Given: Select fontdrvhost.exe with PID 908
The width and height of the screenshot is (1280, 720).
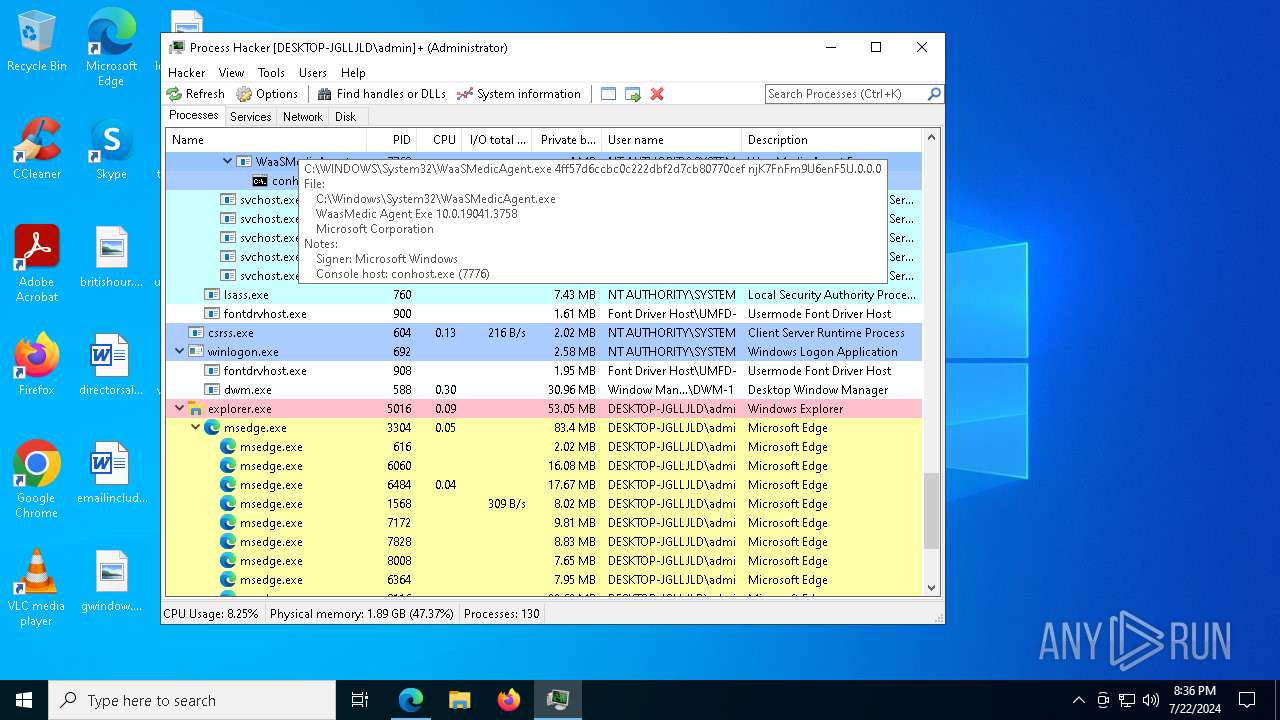Looking at the screenshot, I should (543, 371).
